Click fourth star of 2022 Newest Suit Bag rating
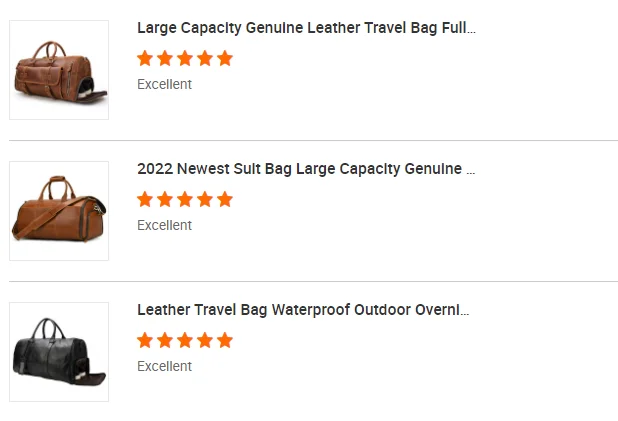The image size is (618, 421). [205, 199]
